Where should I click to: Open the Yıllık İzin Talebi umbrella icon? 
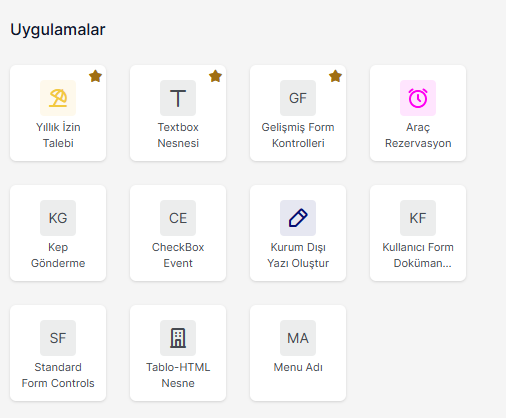click(x=58, y=98)
